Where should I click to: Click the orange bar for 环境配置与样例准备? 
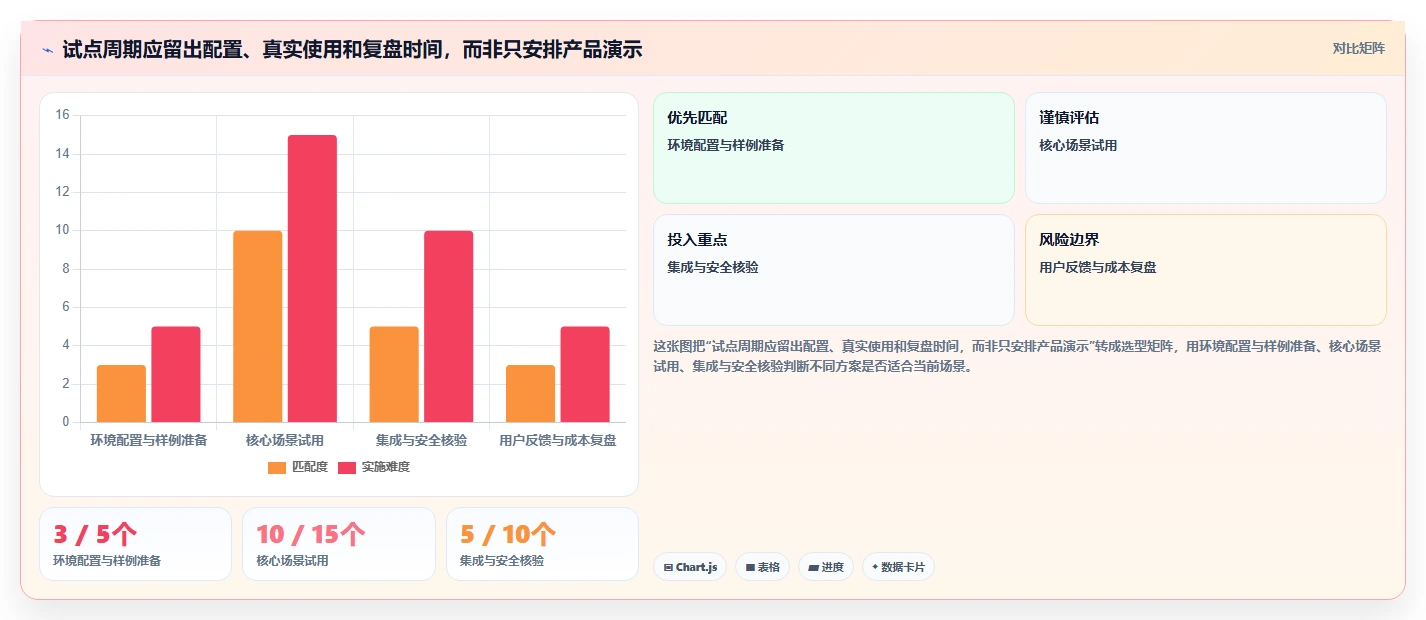[x=121, y=394]
